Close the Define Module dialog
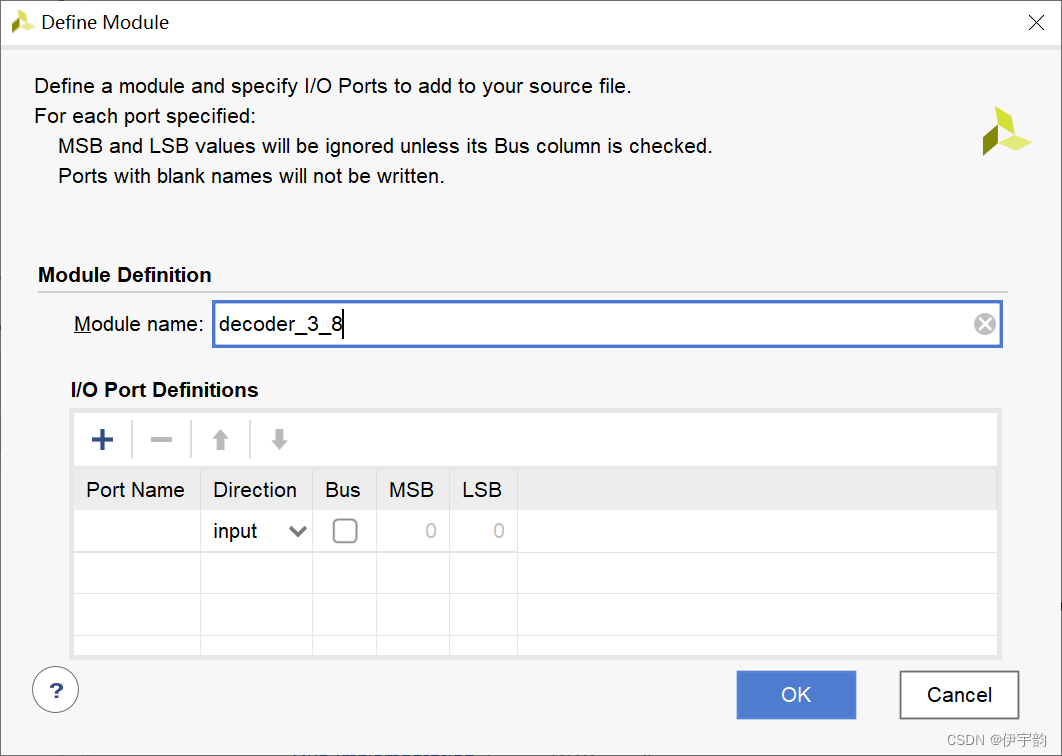Screen dimensions: 1062x756 [x=1037, y=22]
